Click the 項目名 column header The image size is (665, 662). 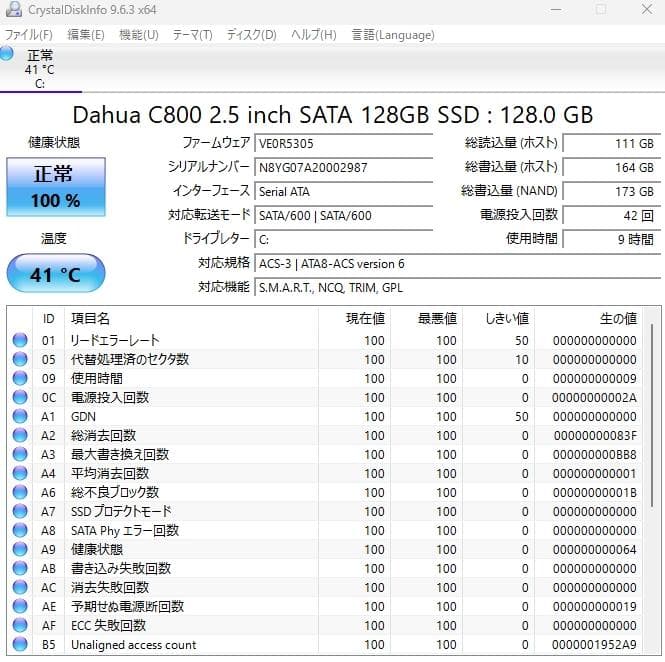(x=191, y=318)
